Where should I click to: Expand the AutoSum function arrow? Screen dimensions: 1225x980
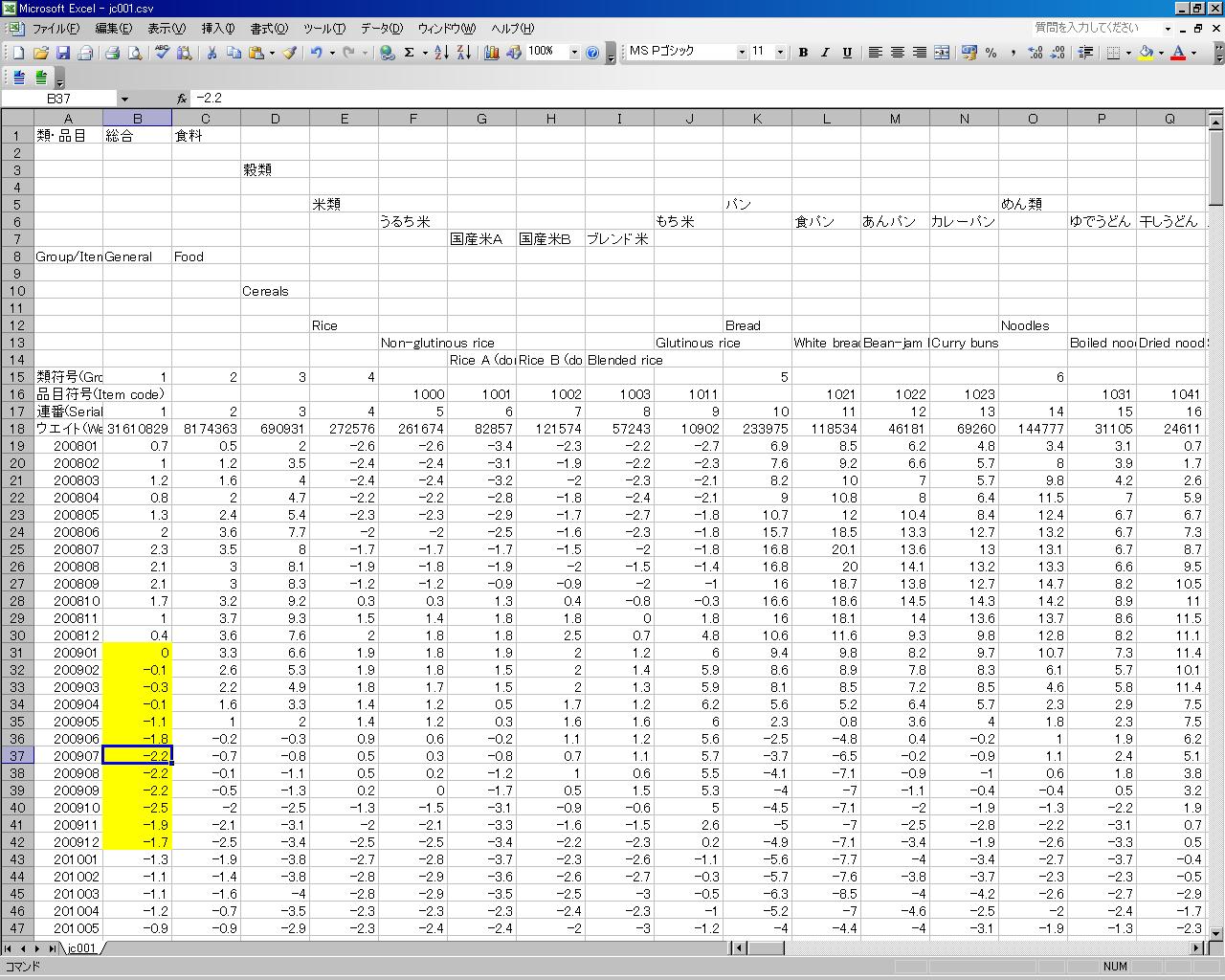click(x=424, y=53)
